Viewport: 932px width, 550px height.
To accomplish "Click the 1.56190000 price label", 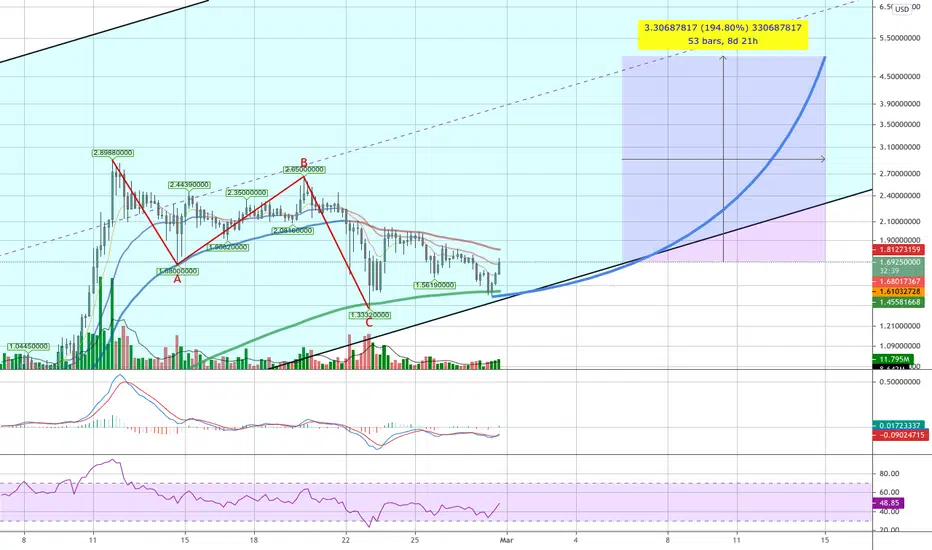I will point(435,285).
